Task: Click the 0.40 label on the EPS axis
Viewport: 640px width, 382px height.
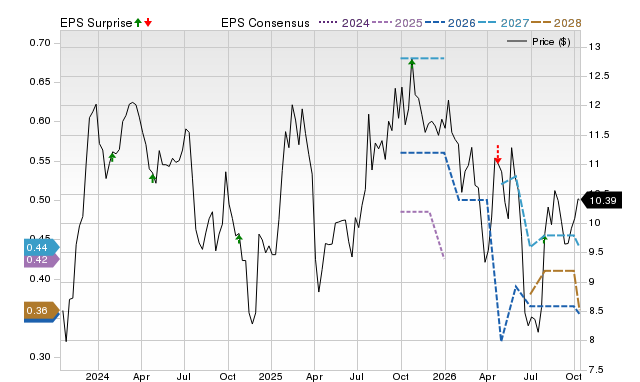Action: pyautogui.click(x=40, y=279)
